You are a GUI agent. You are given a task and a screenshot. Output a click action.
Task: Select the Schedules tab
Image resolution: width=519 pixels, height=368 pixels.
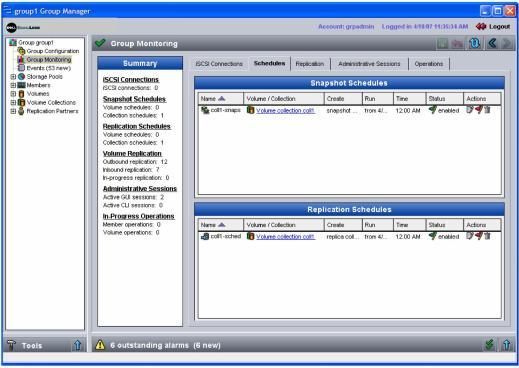pyautogui.click(x=269, y=63)
